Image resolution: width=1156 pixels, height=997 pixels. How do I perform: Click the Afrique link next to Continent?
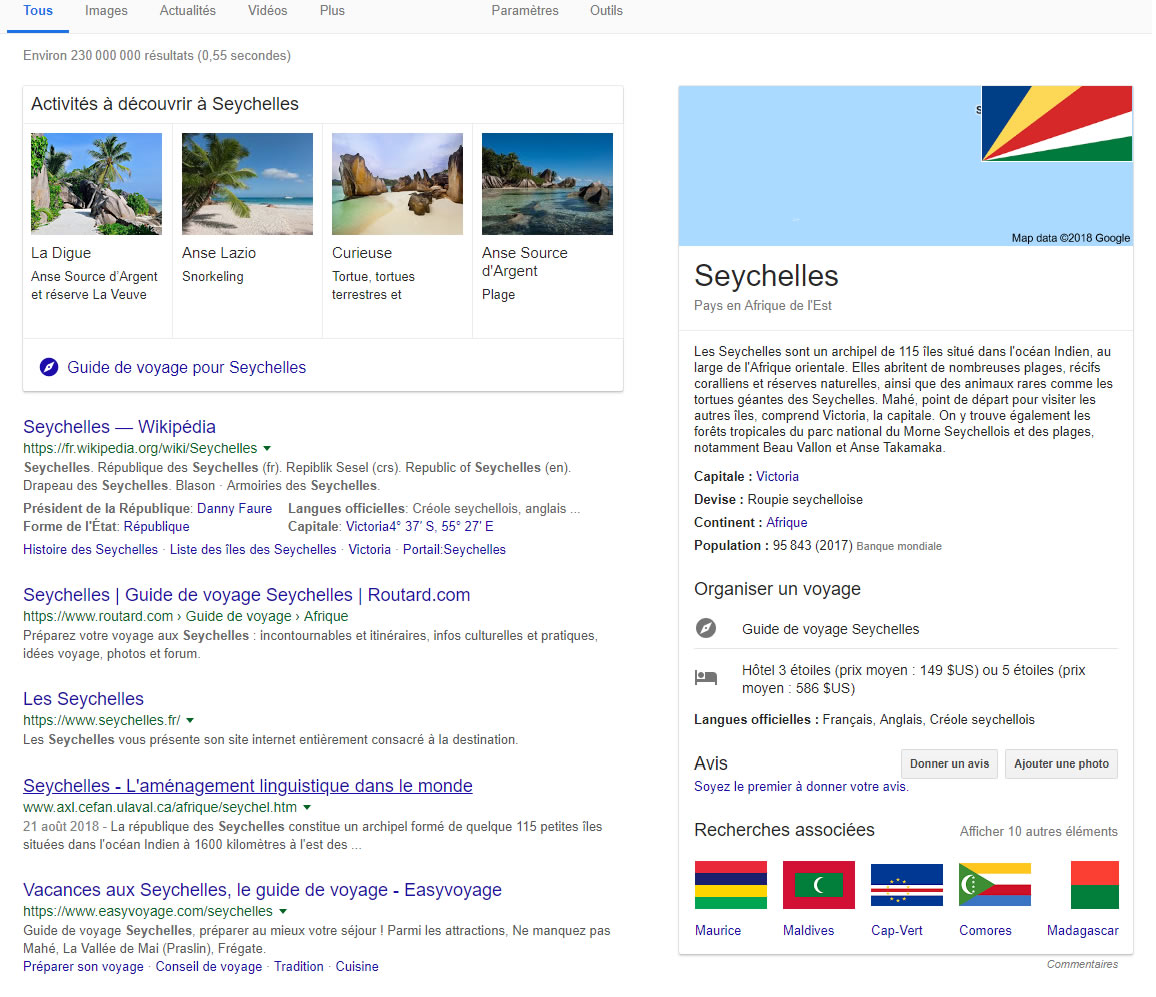[787, 522]
